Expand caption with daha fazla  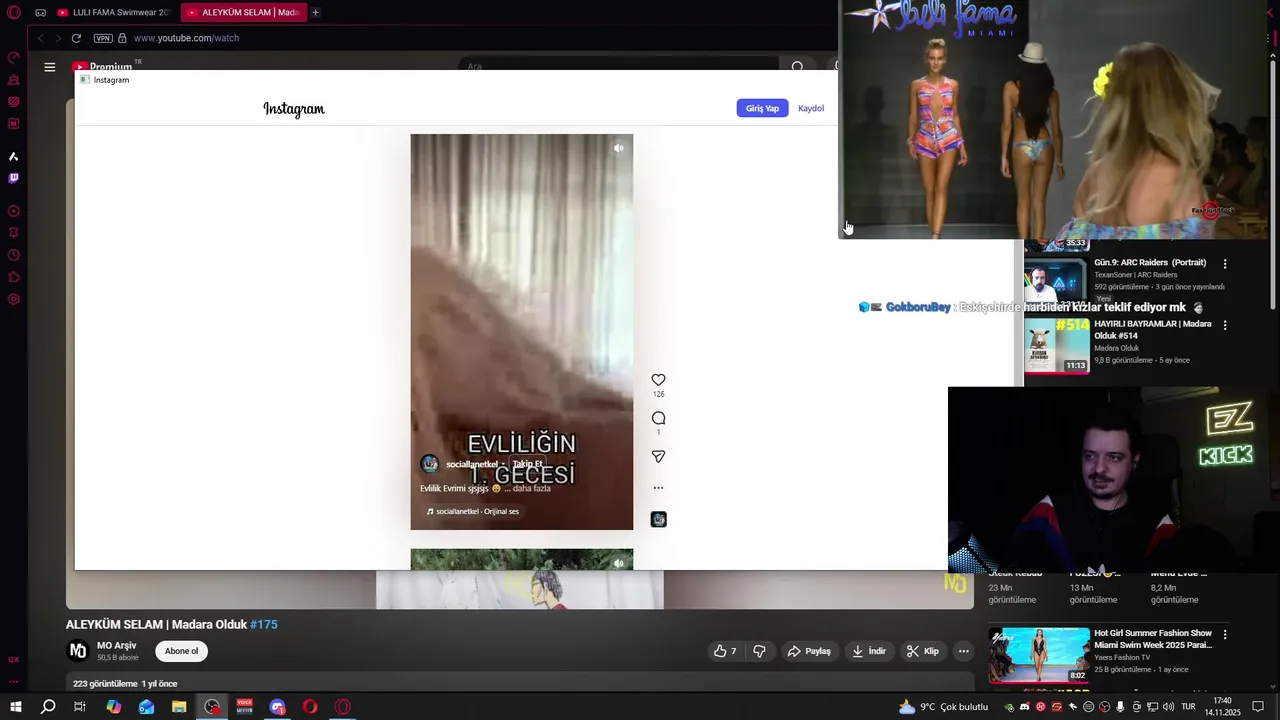click(532, 488)
